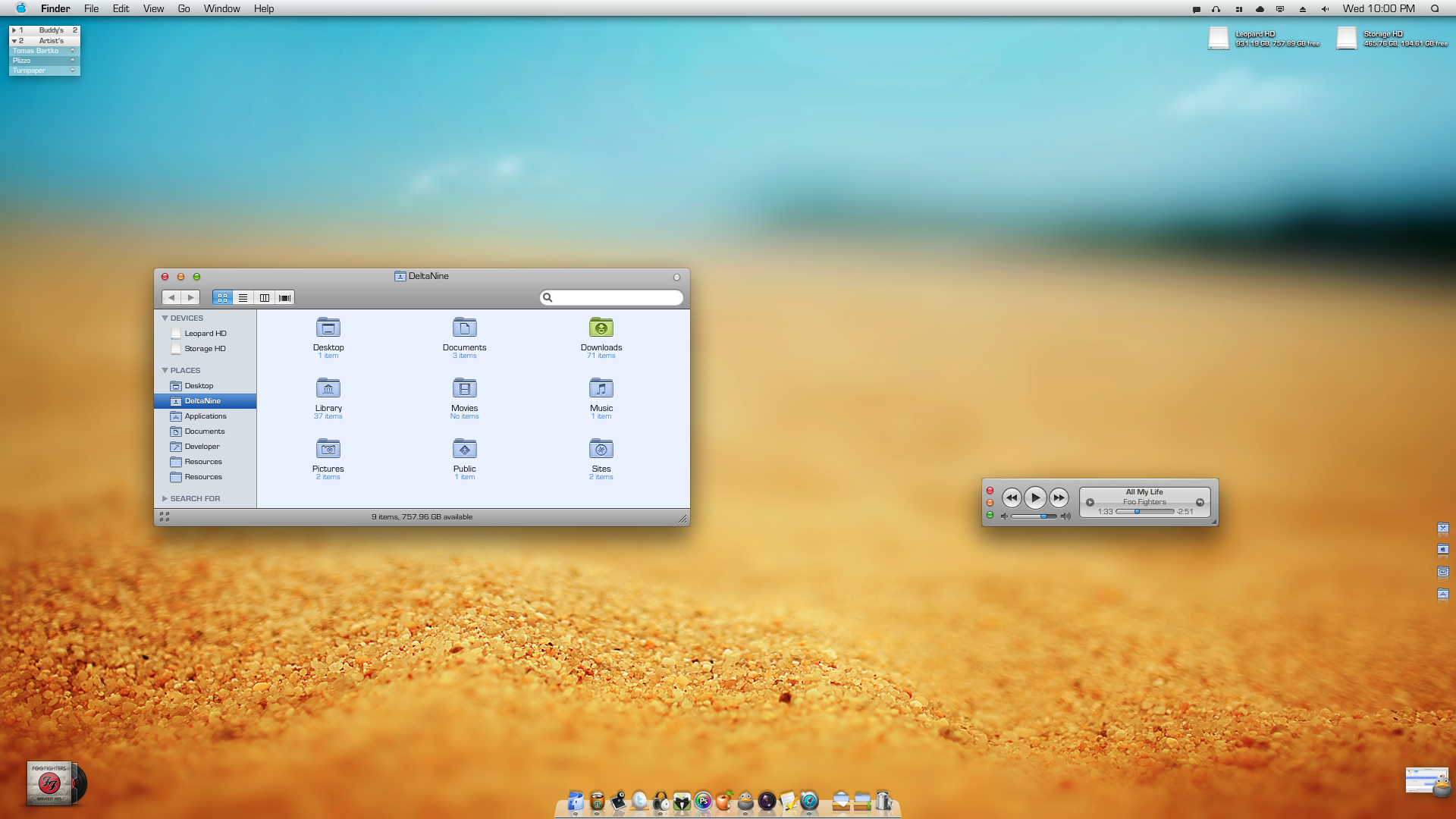Viewport: 1456px width, 819px height.
Task: Open the Music folder icon
Action: 601,388
